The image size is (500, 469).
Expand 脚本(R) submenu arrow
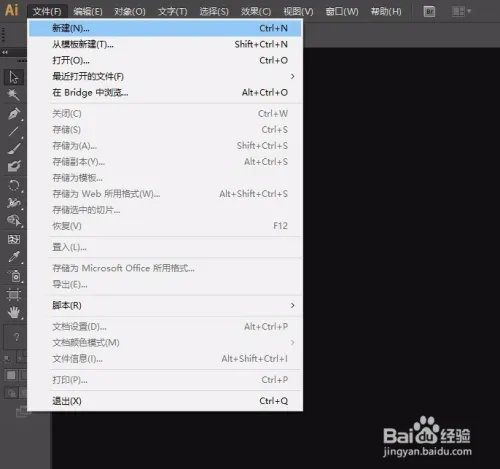point(292,305)
